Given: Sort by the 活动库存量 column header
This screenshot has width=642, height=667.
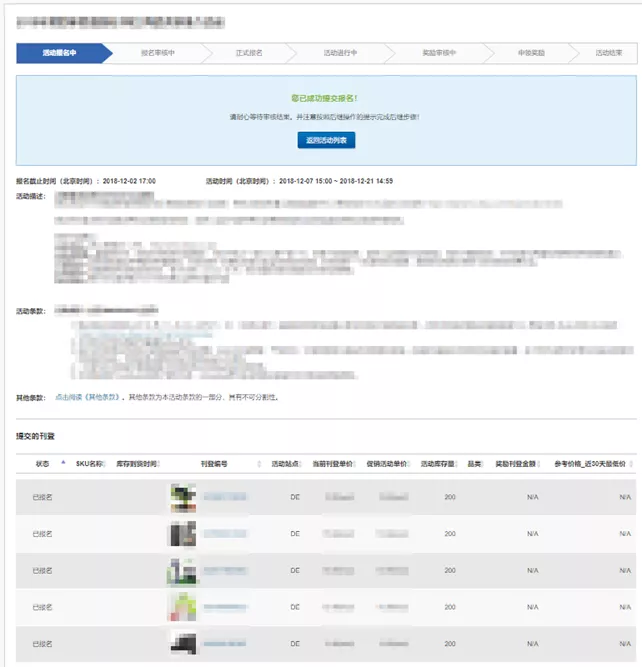Looking at the screenshot, I should coord(438,464).
